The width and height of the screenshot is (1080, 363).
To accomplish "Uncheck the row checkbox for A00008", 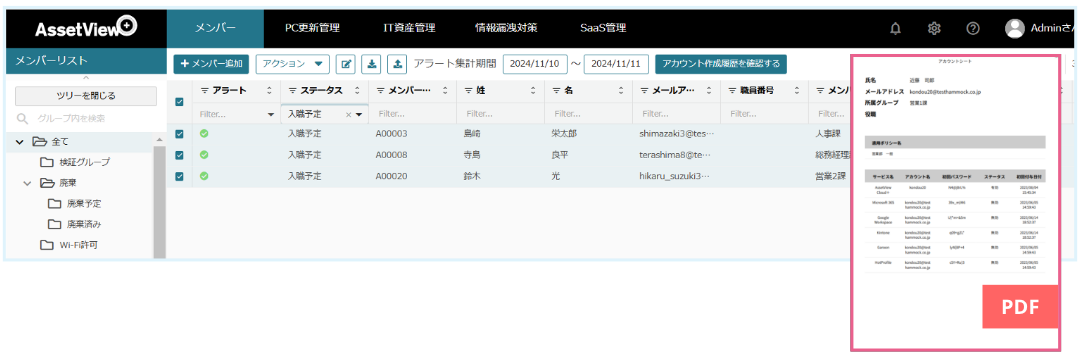I will pyautogui.click(x=179, y=156).
